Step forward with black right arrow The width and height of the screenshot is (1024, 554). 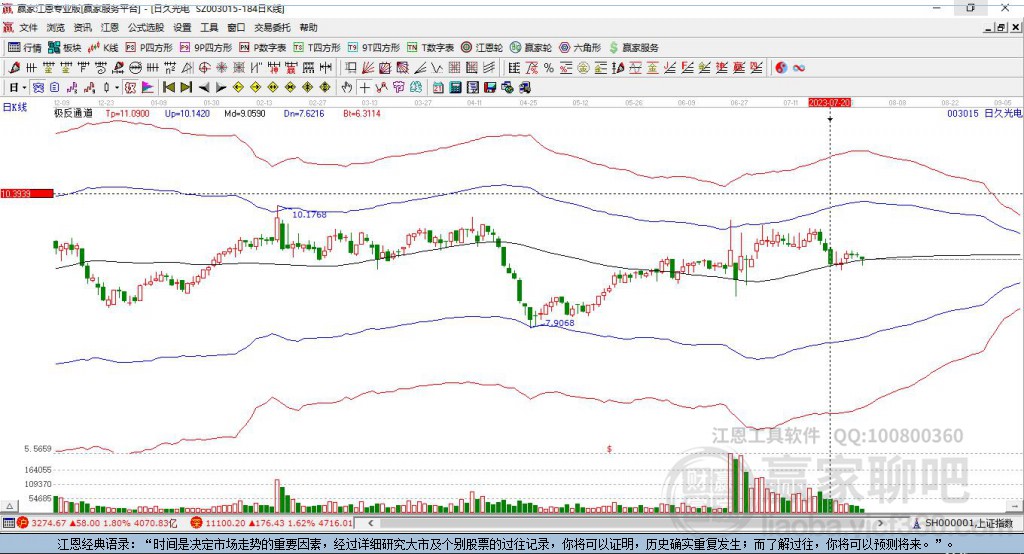[221, 88]
